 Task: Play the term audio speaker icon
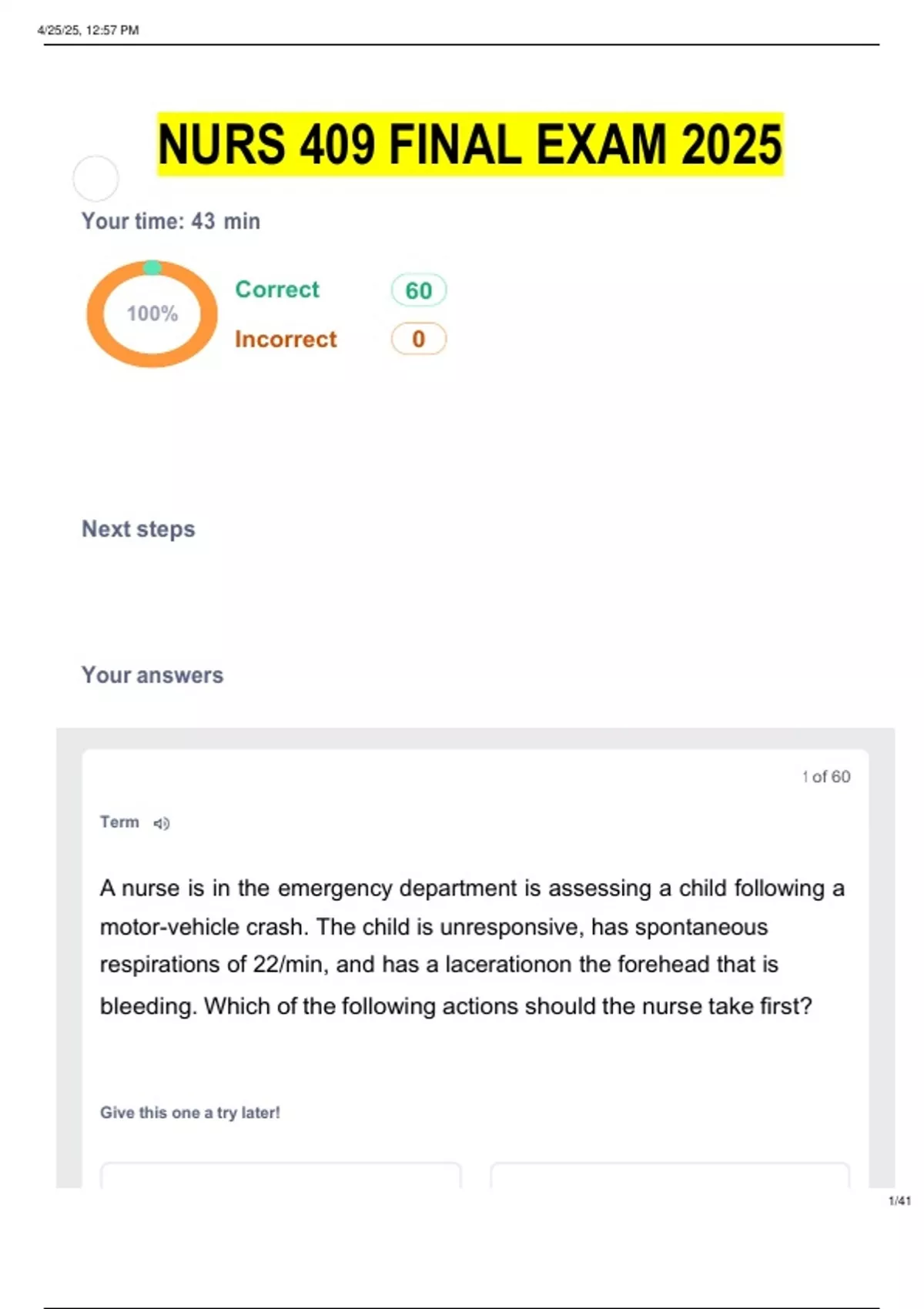(161, 824)
